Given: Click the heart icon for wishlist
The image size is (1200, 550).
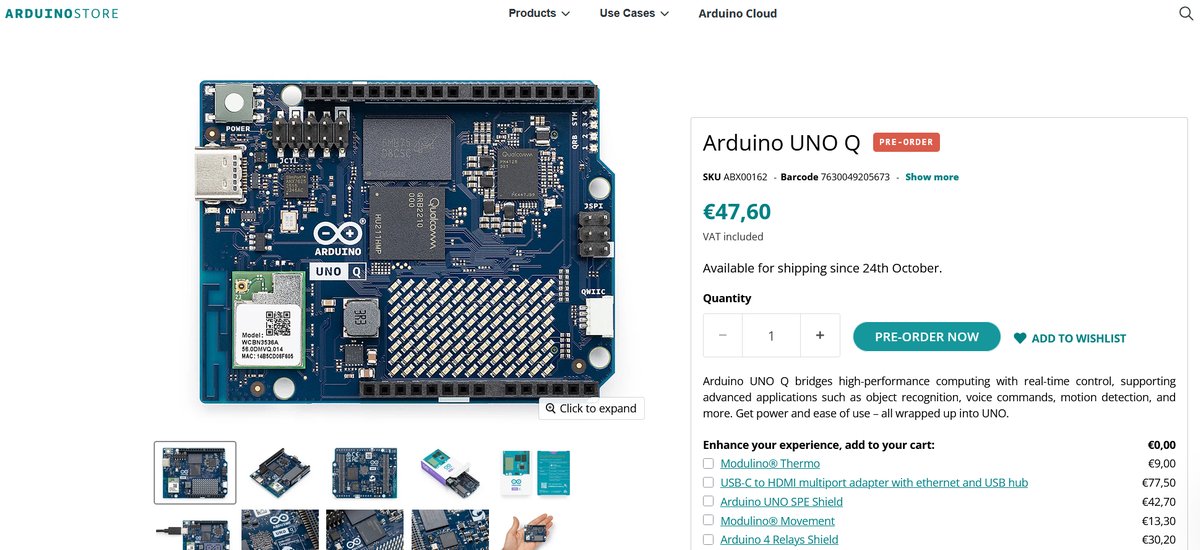Looking at the screenshot, I should [x=1020, y=338].
